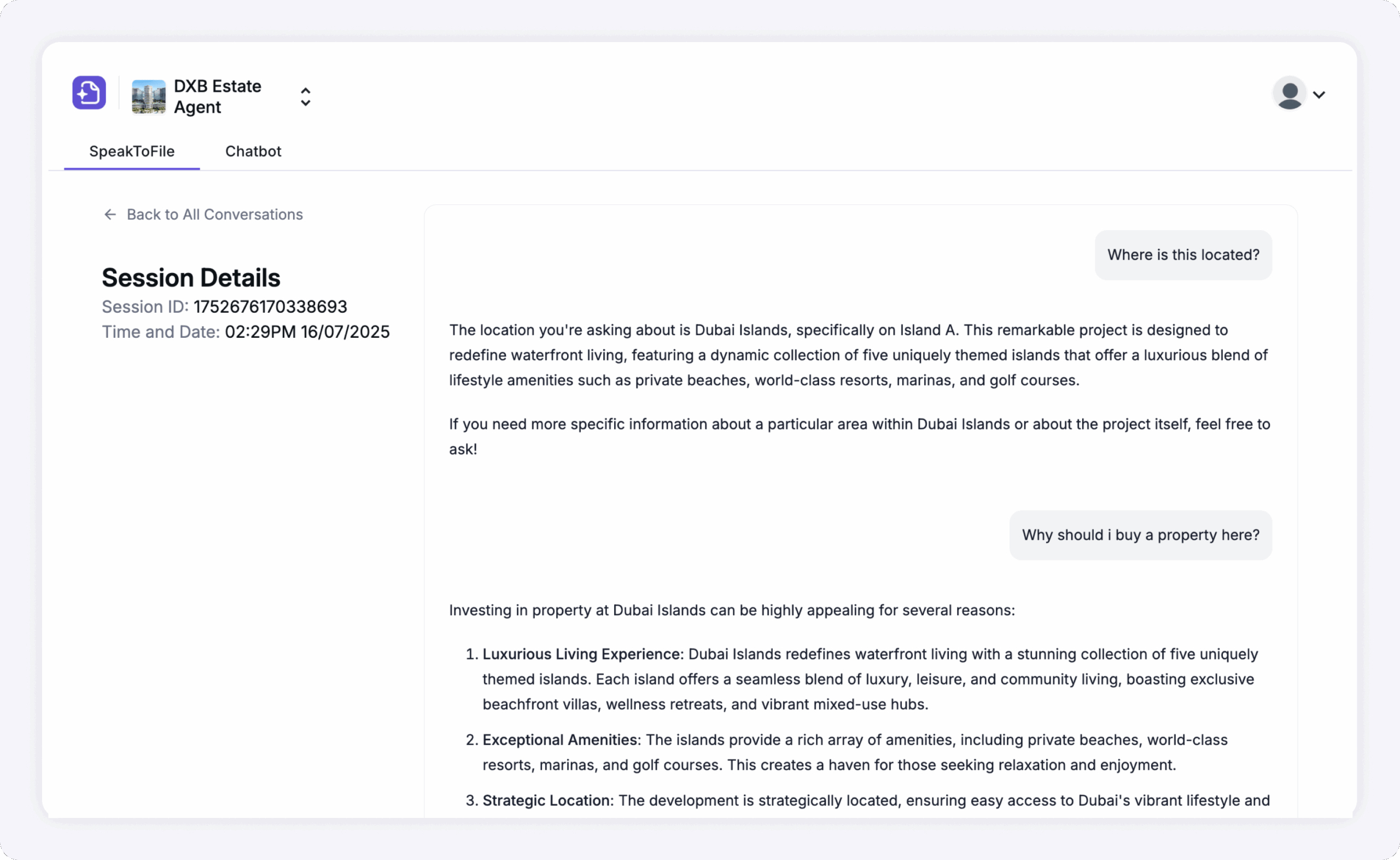1400x860 pixels.
Task: Click the Strategic Location list item
Action: 868,801
